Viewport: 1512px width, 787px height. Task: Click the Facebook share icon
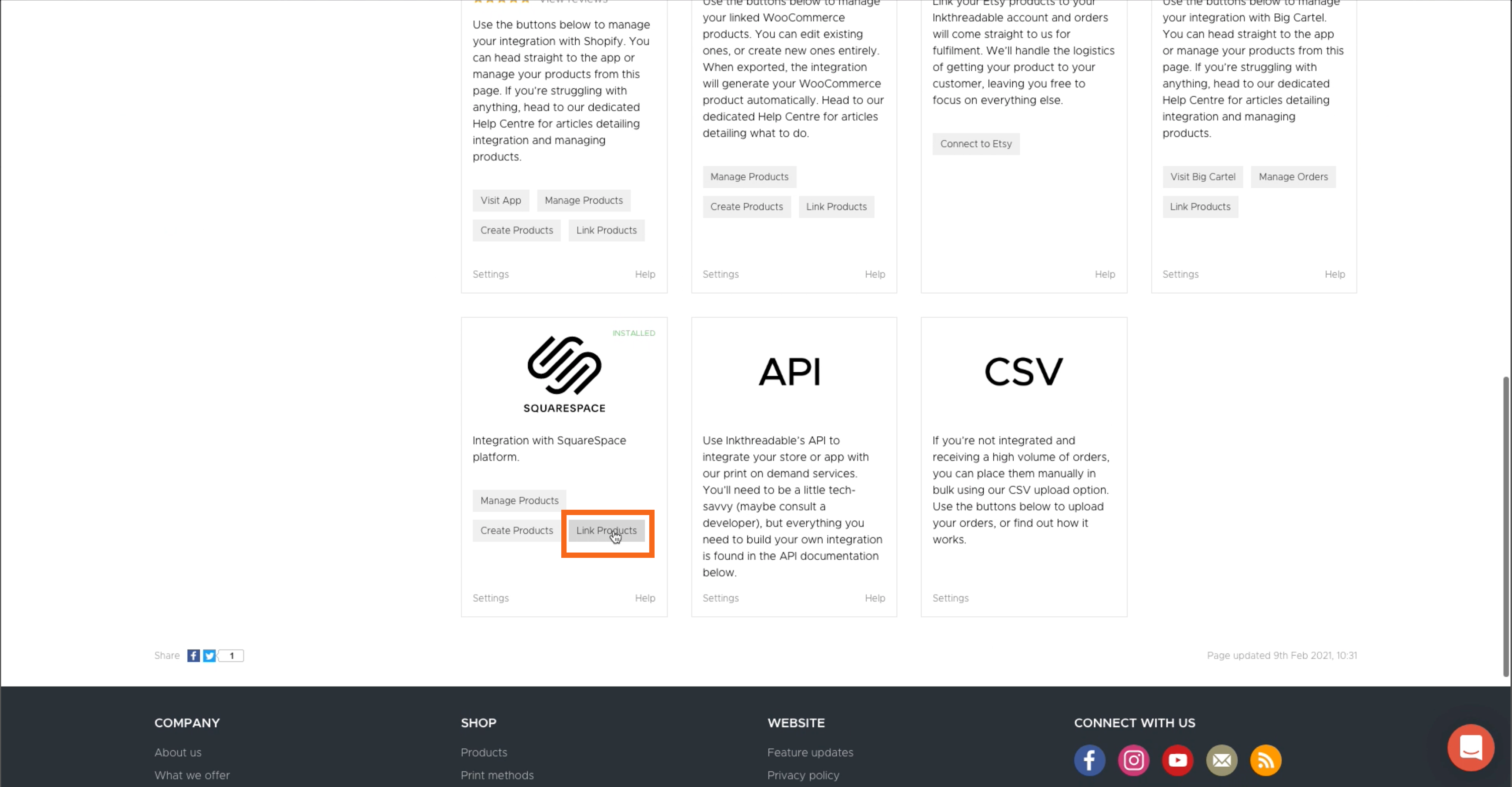coord(193,656)
